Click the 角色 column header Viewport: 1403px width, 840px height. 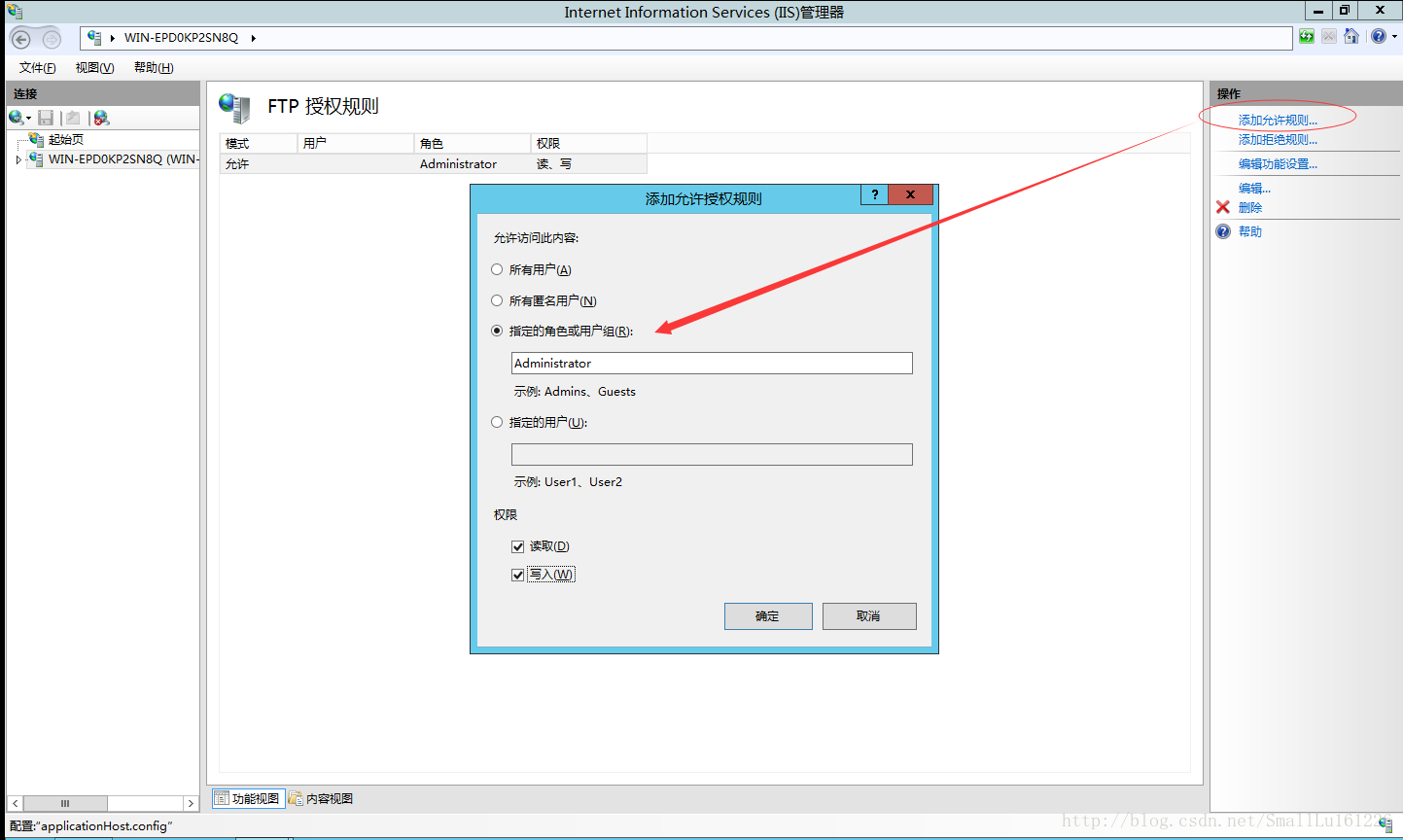tap(473, 143)
